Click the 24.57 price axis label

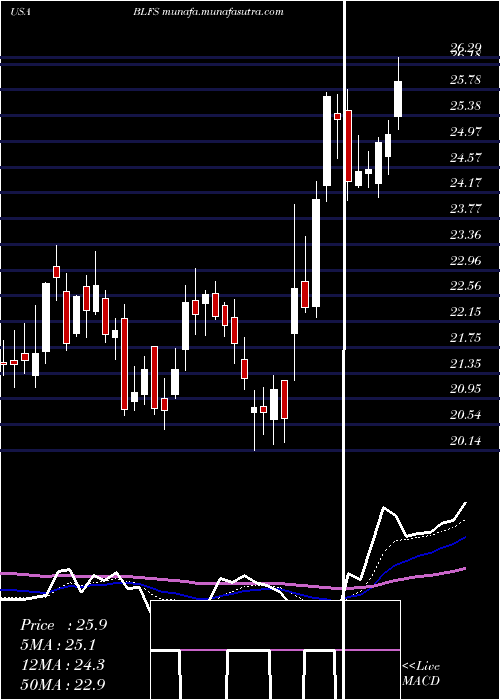tap(466, 157)
